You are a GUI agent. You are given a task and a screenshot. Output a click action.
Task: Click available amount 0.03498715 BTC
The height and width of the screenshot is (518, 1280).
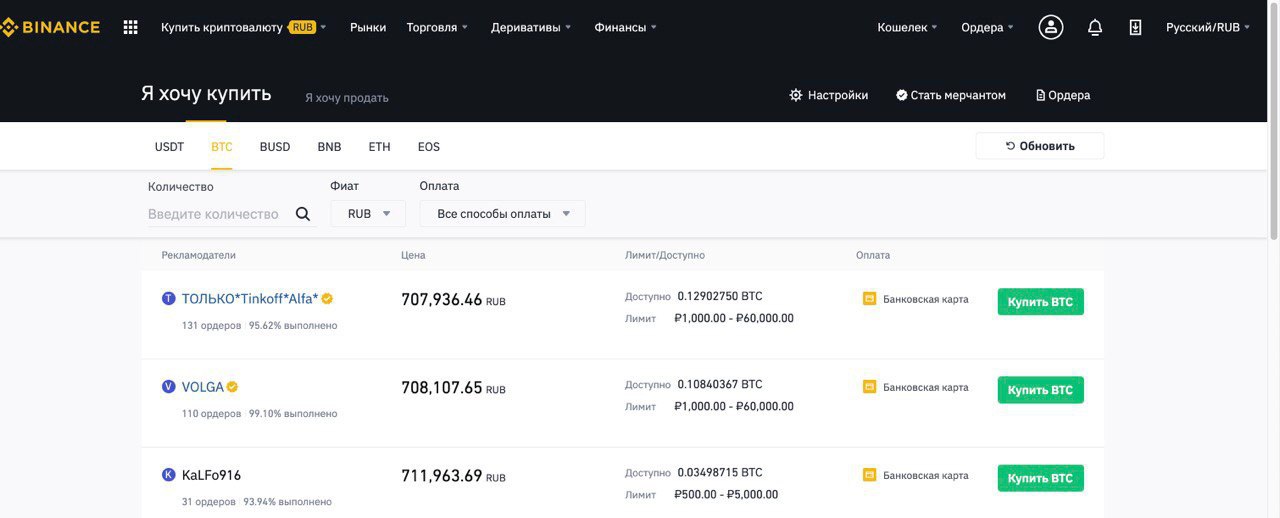[720, 472]
